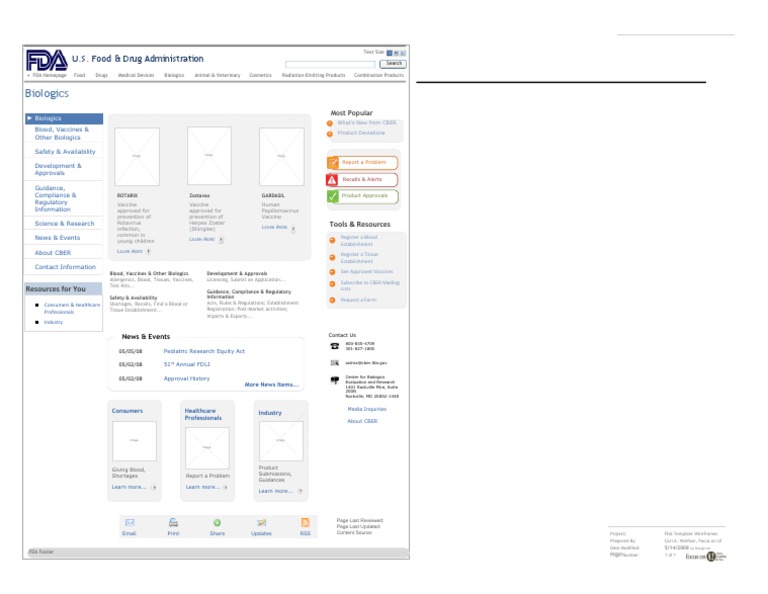
Task: Open the Recalls & Alerts button
Action: click(362, 180)
